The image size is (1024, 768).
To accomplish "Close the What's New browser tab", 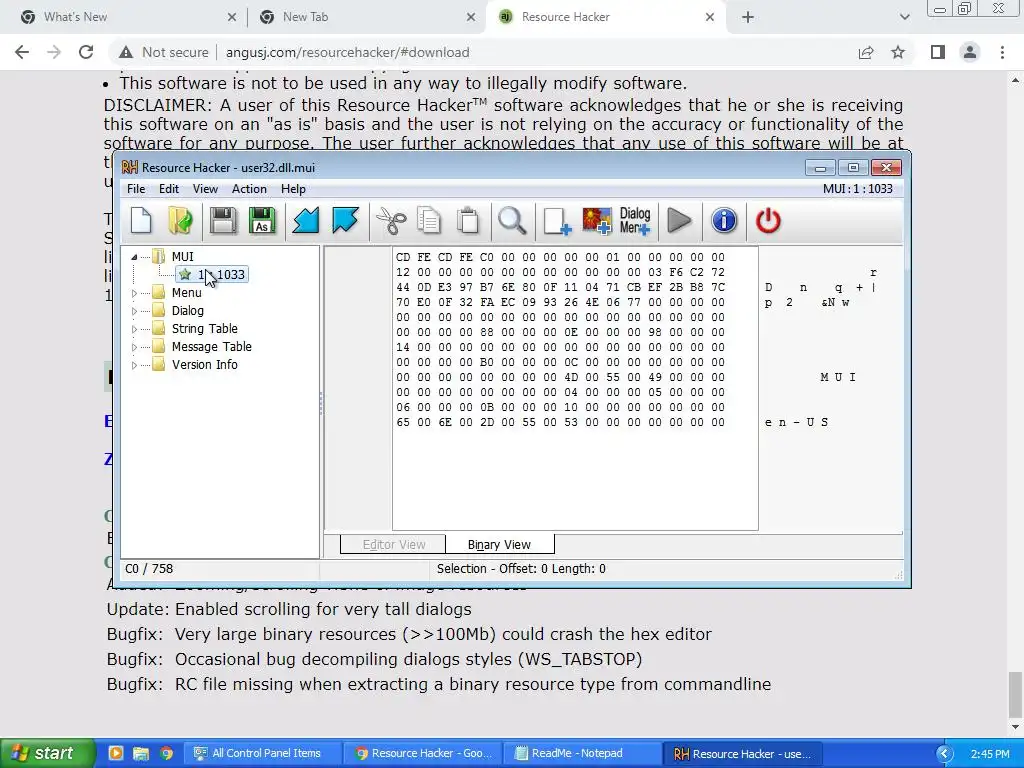I will click(231, 18).
